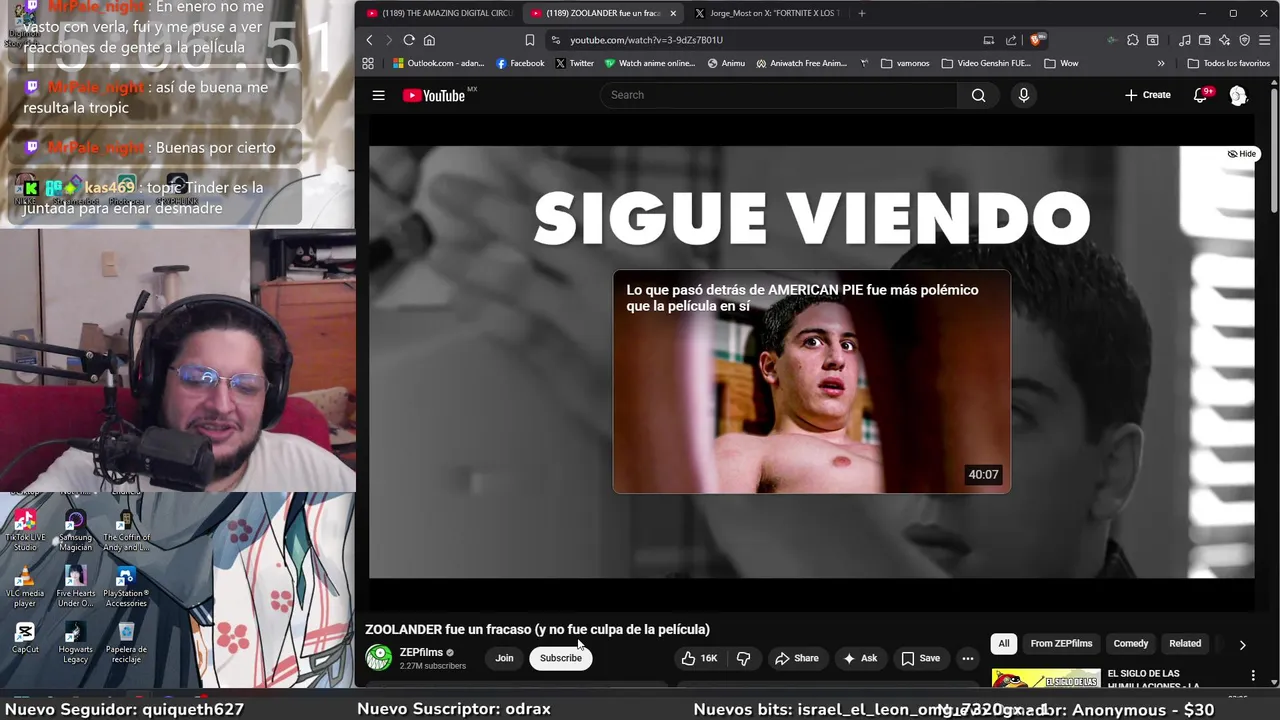Image resolution: width=1280 pixels, height=720 pixels.
Task: Expand hidden bookmarks with double chevron
Action: 1161,63
